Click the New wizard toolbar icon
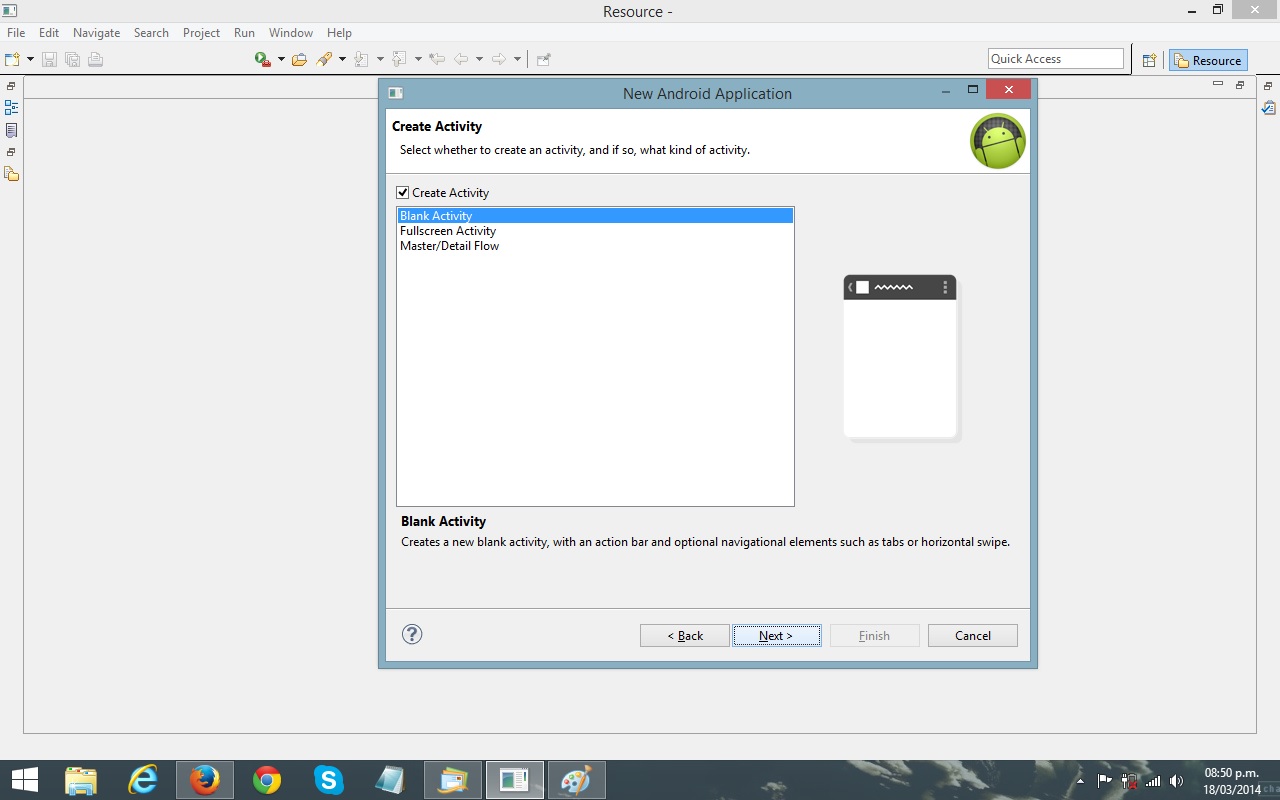1280x800 pixels. 13,59
